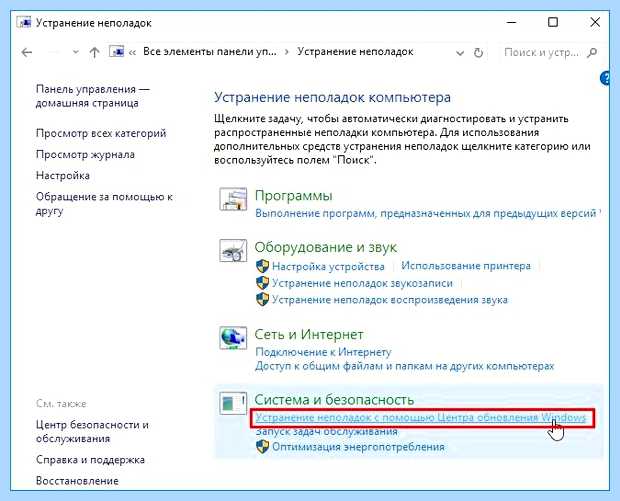
Task: Open 'Восстановление' link in See also
Action: coord(77,481)
